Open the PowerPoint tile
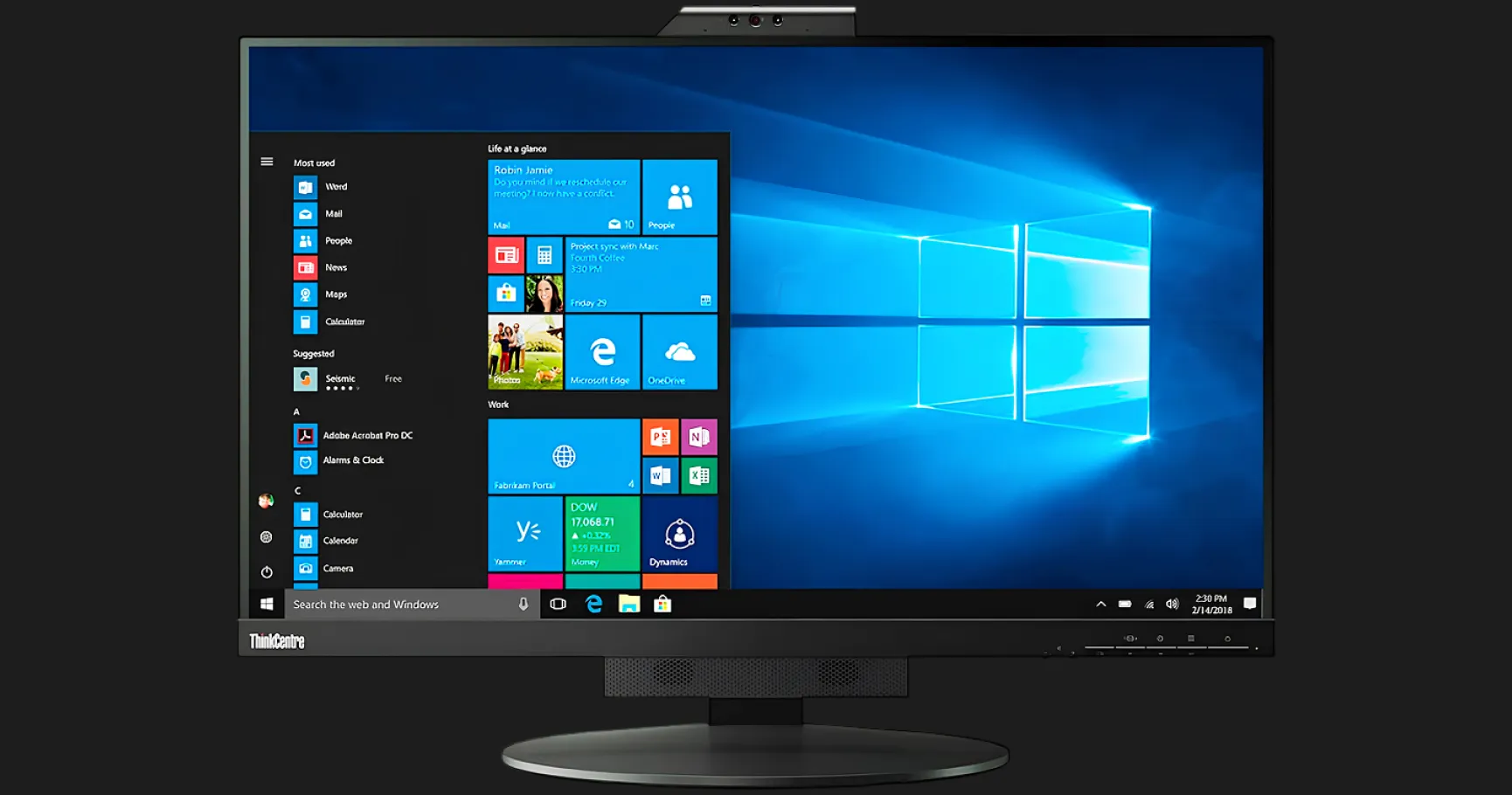 point(661,437)
